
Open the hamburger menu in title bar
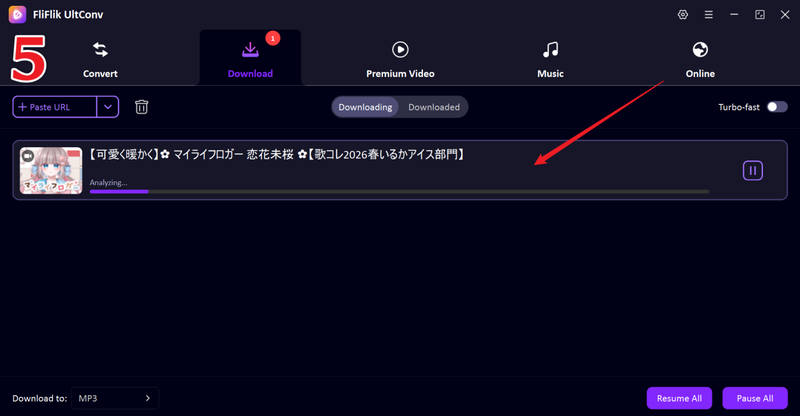point(709,15)
